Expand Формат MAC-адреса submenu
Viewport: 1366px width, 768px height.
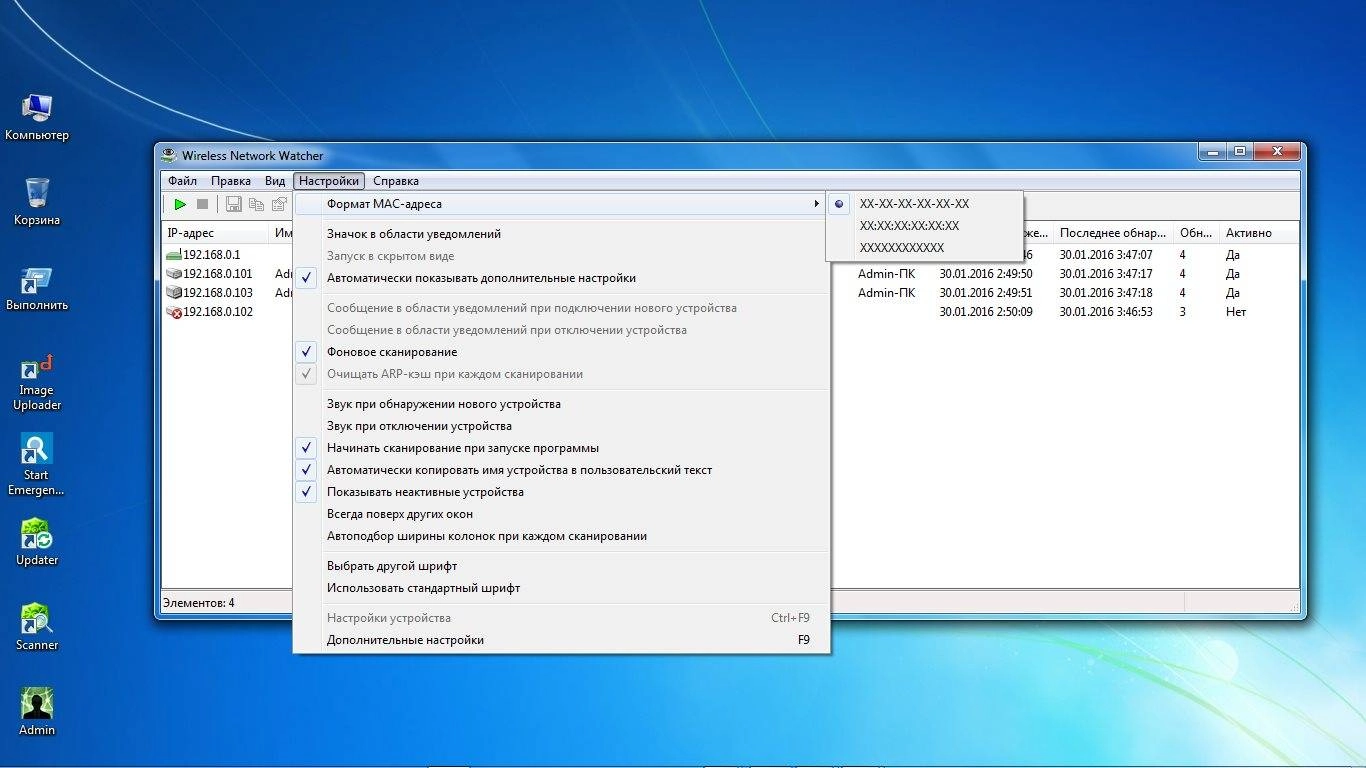pyautogui.click(x=561, y=204)
